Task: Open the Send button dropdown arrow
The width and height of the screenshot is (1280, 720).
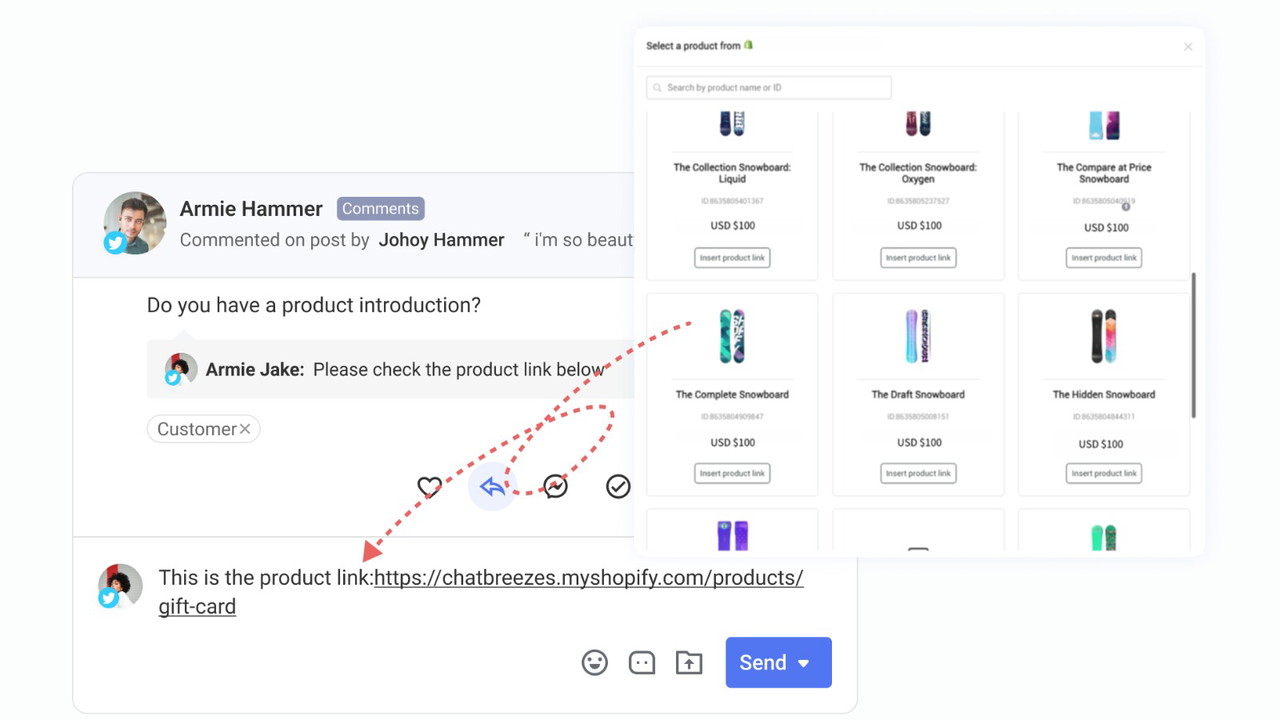Action: tap(804, 663)
